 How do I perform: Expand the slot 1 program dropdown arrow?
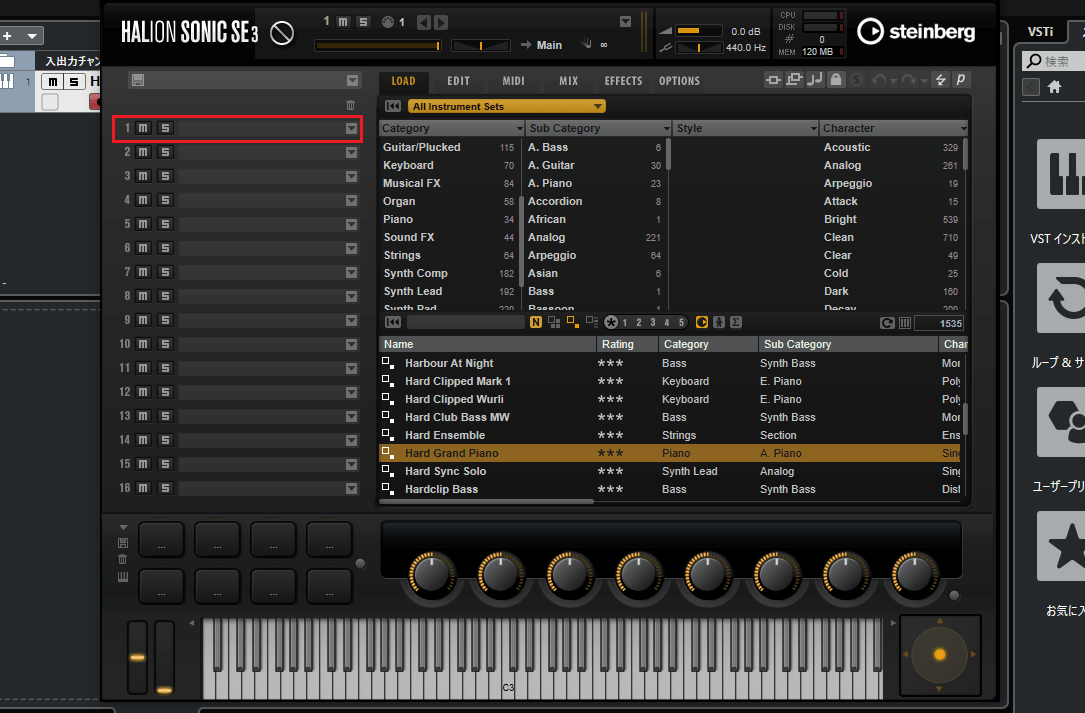[351, 128]
